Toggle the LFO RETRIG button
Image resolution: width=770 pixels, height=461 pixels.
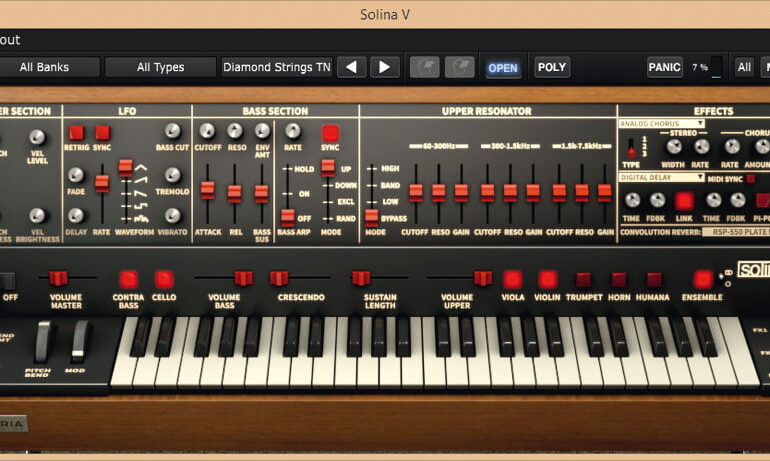click(77, 133)
